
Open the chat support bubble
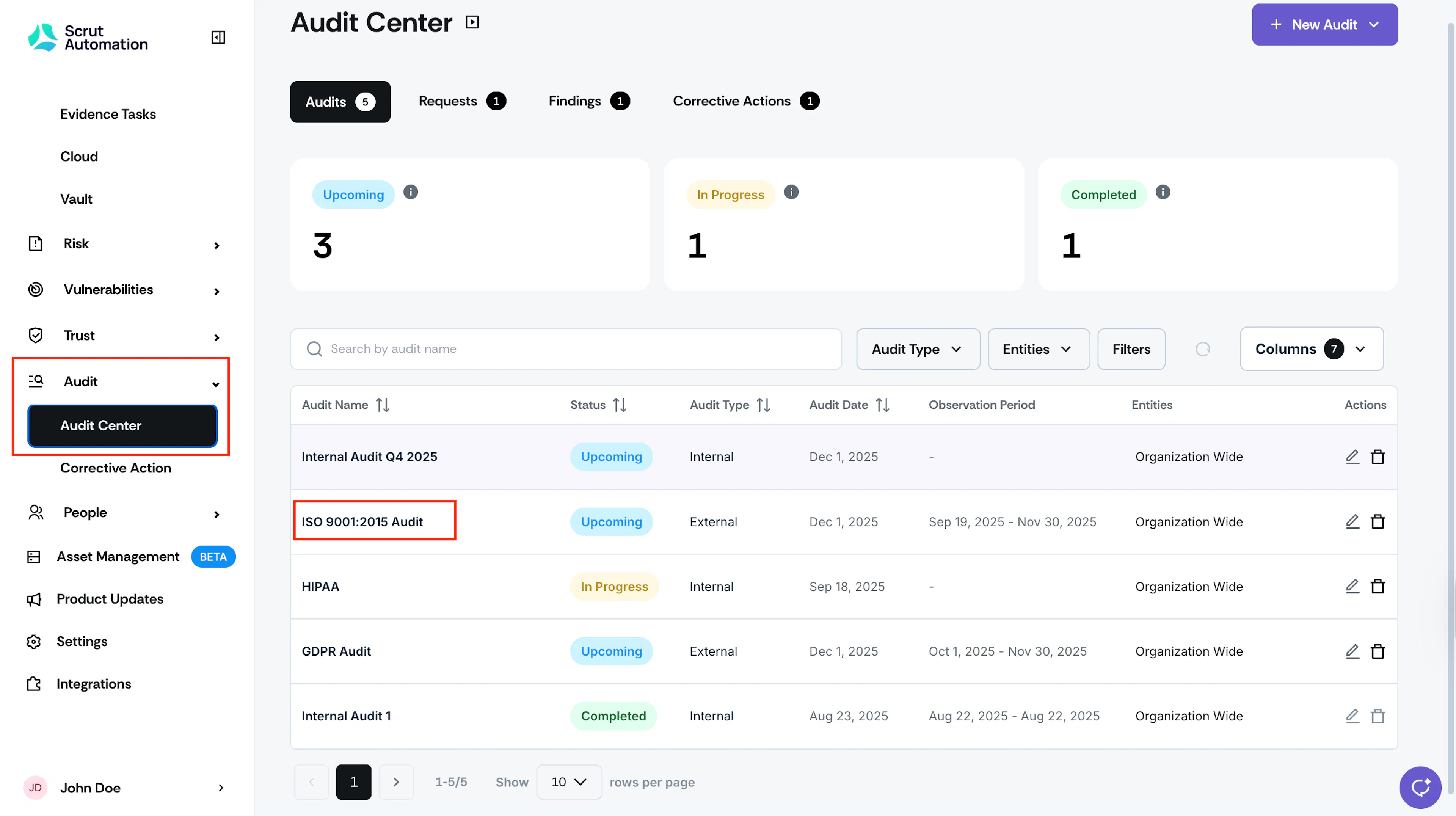[1420, 787]
